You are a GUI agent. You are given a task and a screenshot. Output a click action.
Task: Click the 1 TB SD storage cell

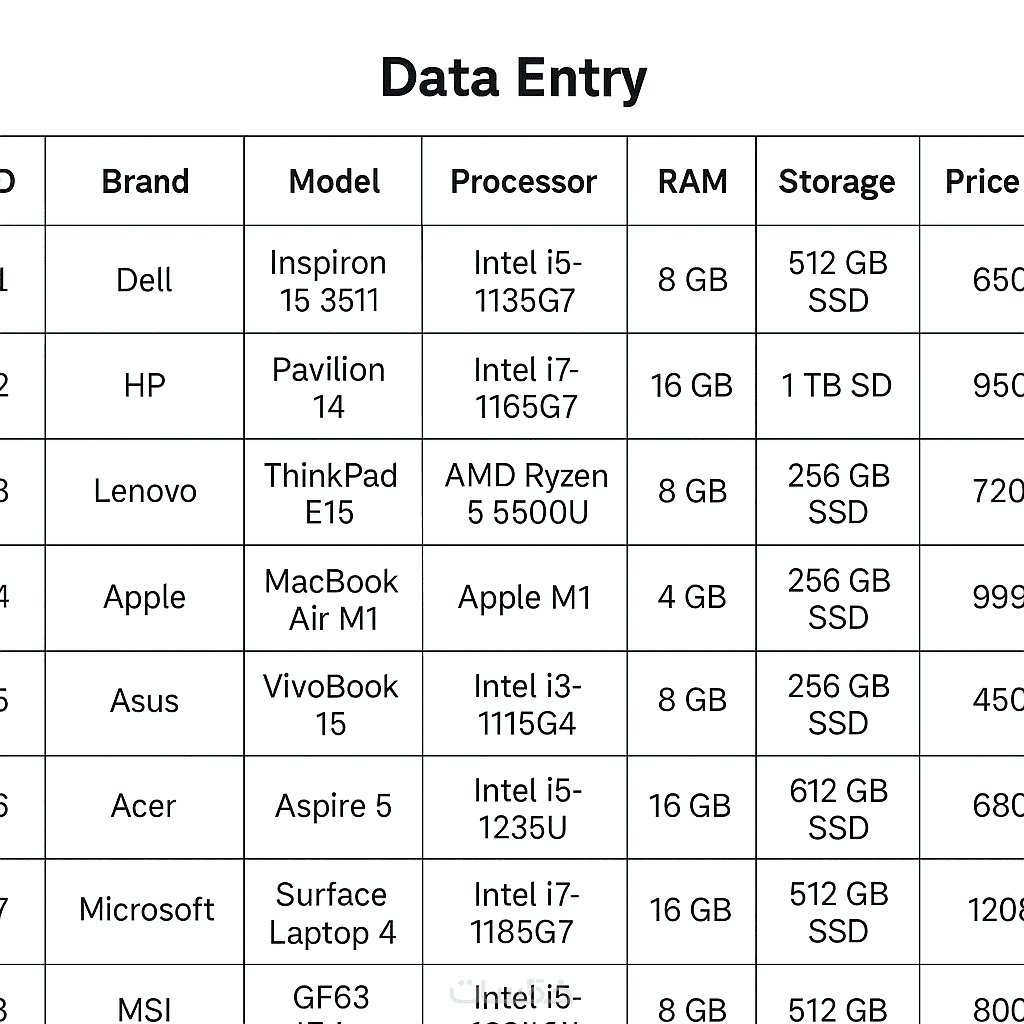837,386
